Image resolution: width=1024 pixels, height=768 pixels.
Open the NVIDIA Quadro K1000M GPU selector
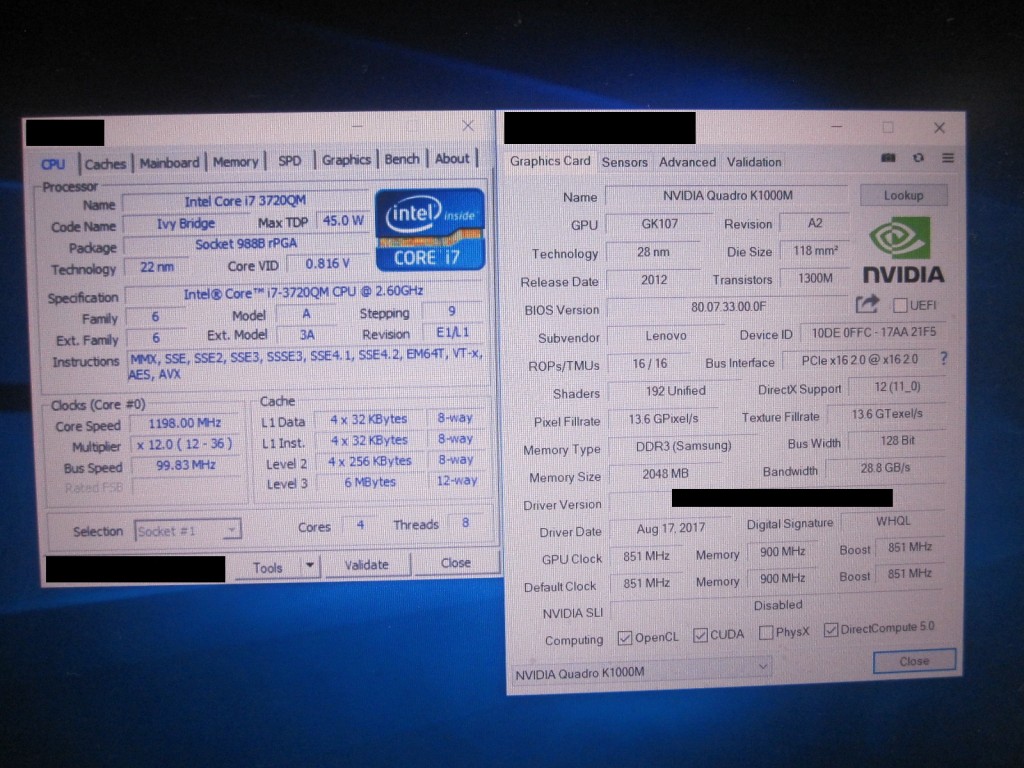(x=641, y=671)
